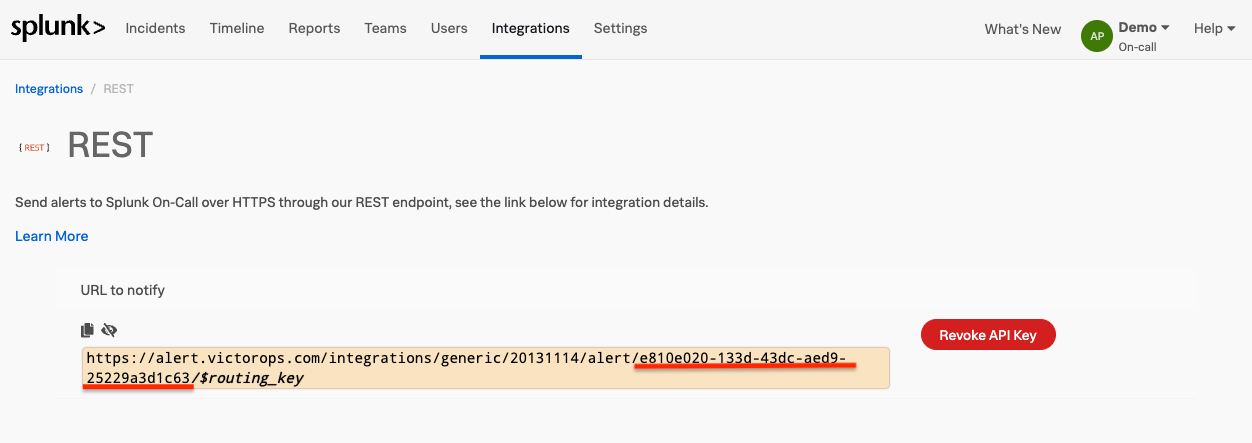Viewport: 1252px width, 443px height.
Task: Click the Splunk logo
Action: pyautogui.click(x=58, y=29)
